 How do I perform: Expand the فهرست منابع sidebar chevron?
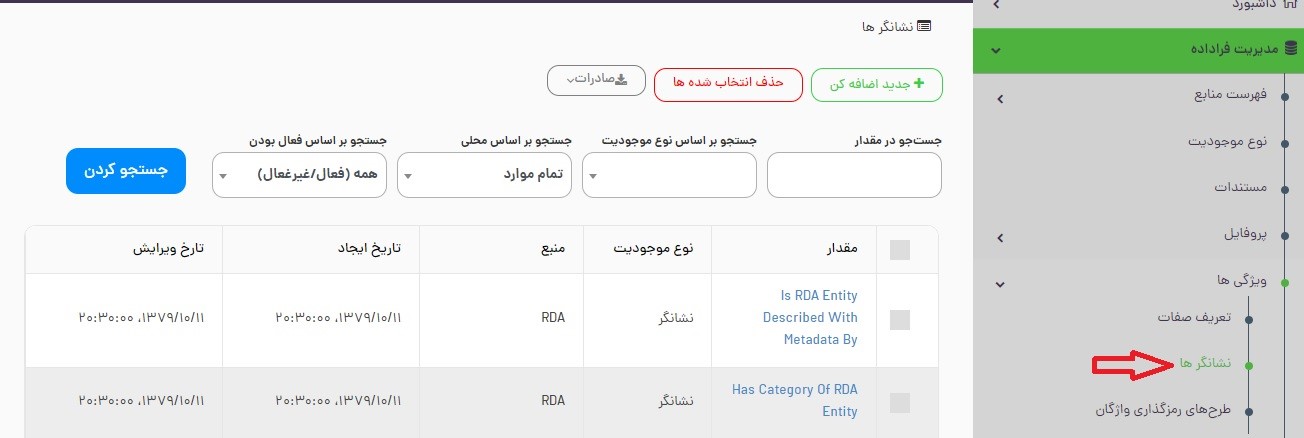(1000, 98)
